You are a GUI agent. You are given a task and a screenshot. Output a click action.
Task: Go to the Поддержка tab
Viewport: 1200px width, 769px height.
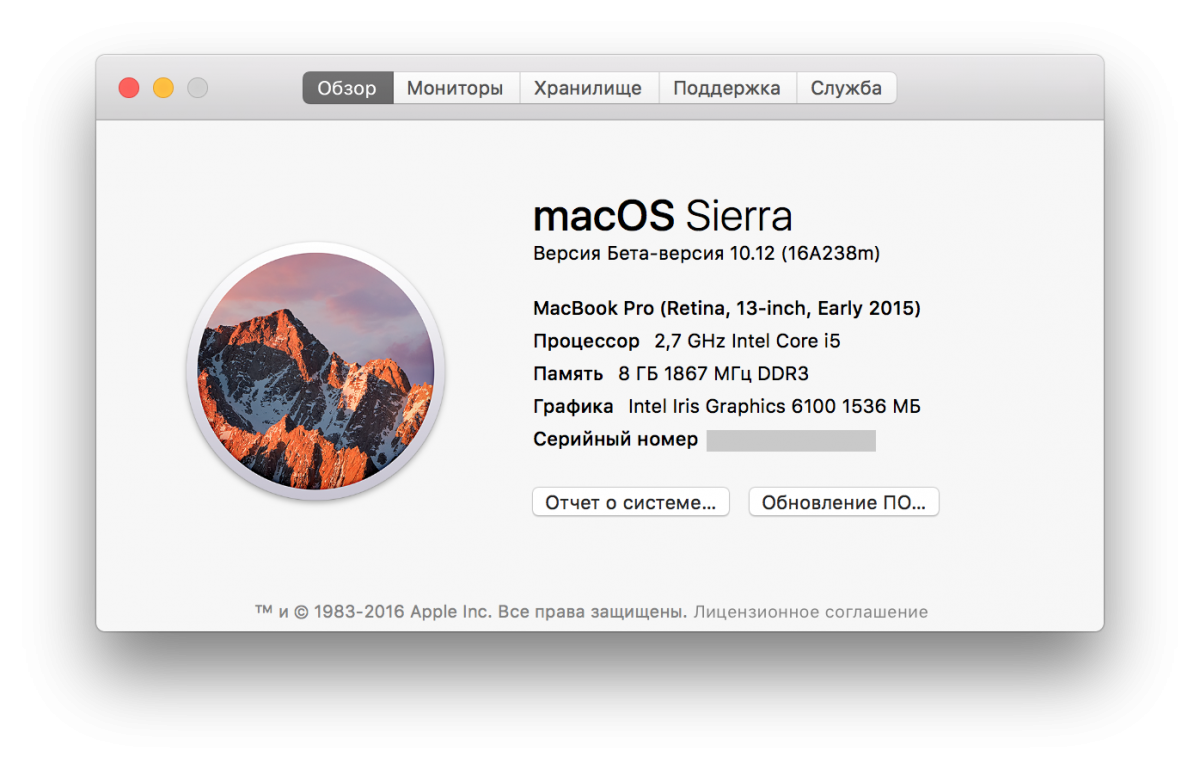coord(727,88)
